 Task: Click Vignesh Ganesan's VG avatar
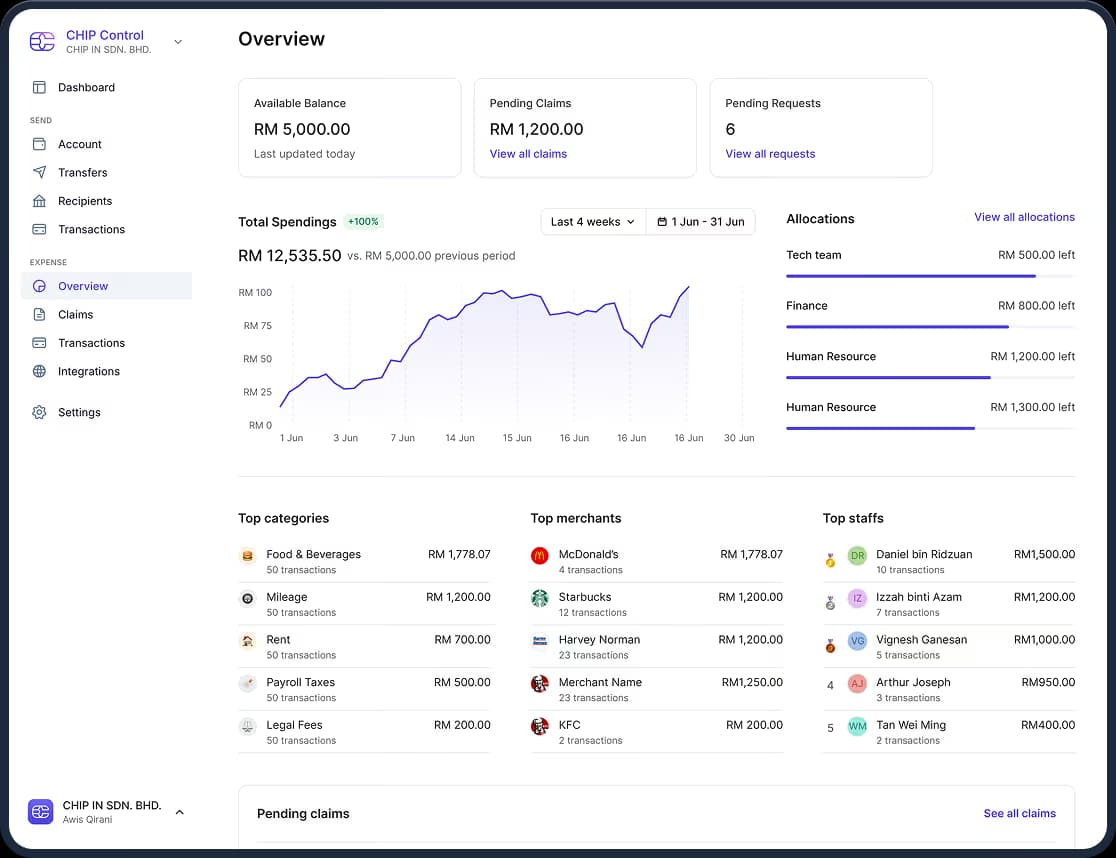857,641
